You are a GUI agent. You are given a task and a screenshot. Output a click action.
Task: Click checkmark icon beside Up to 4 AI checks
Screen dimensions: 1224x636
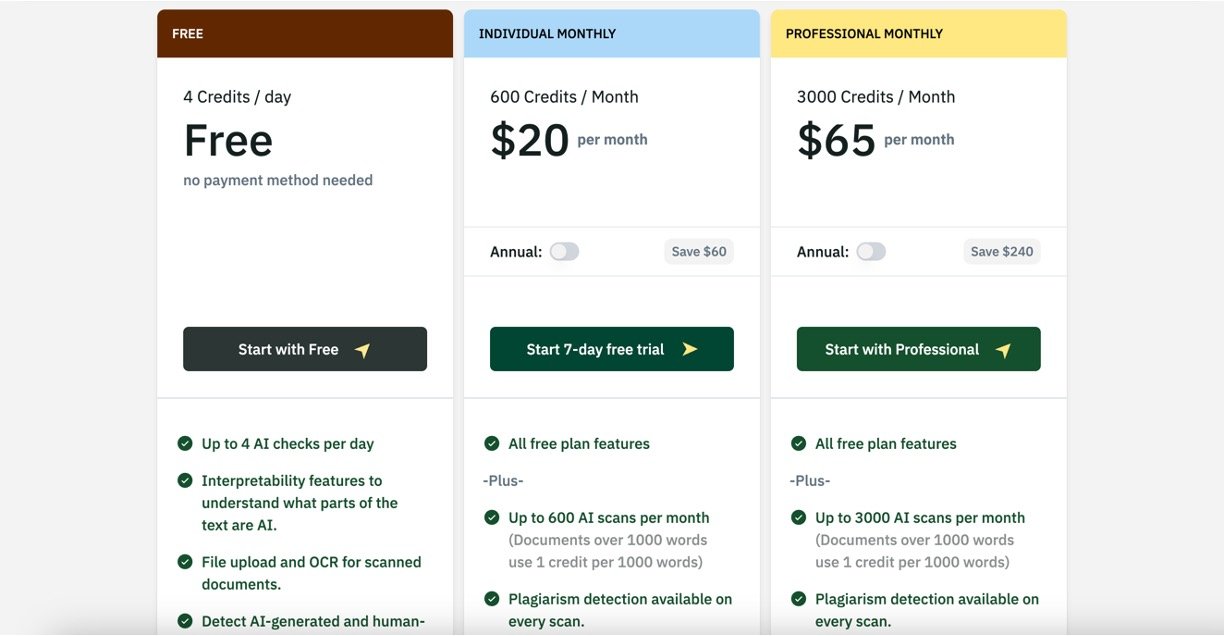click(x=185, y=443)
